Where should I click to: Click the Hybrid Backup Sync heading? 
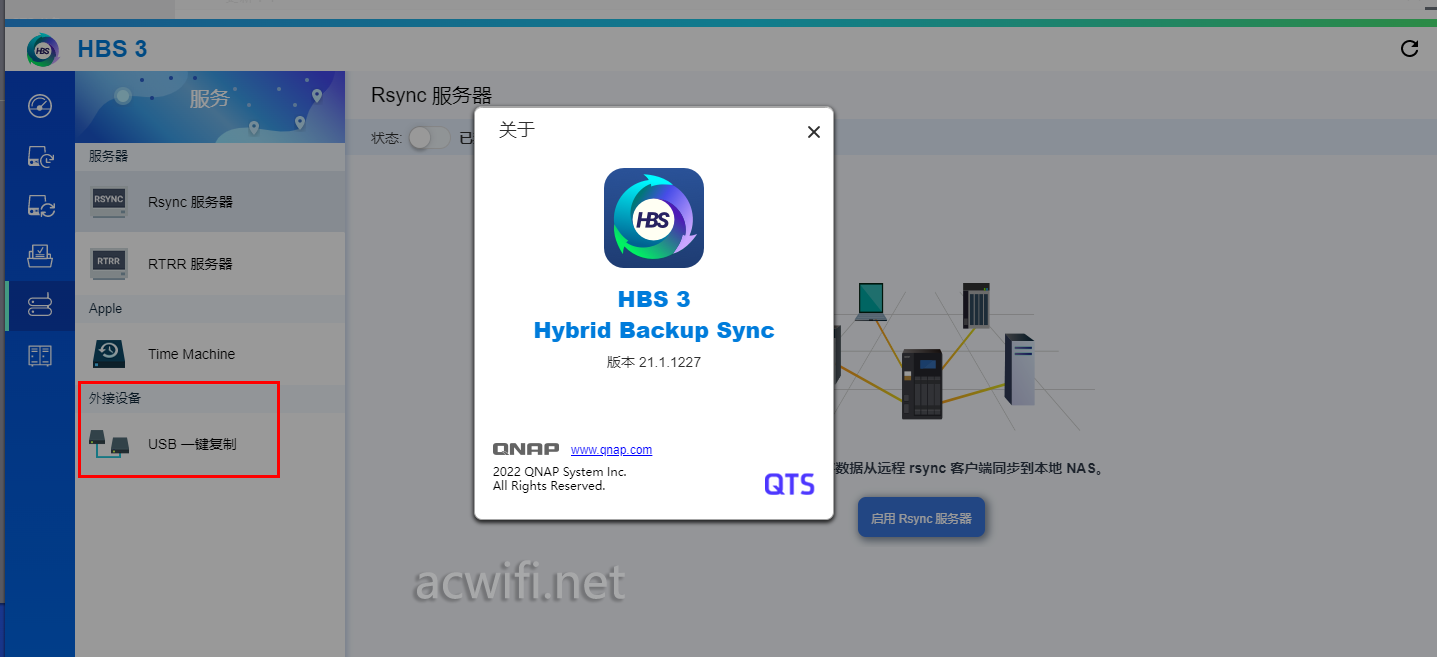654,331
